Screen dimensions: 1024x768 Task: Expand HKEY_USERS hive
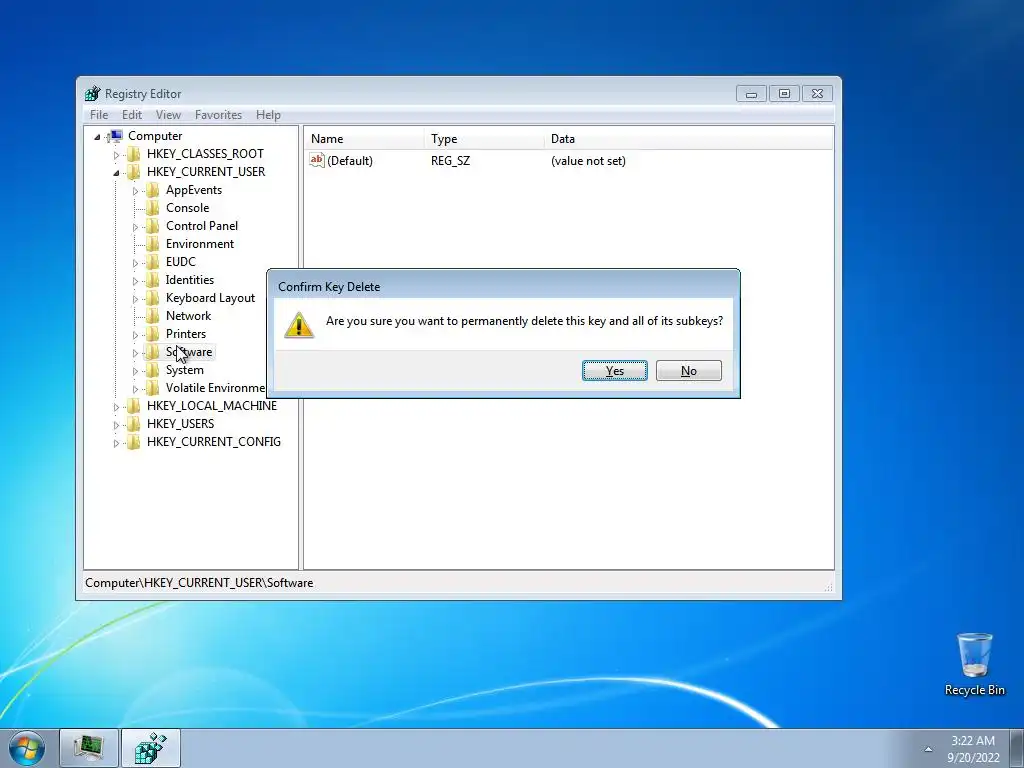click(x=116, y=424)
